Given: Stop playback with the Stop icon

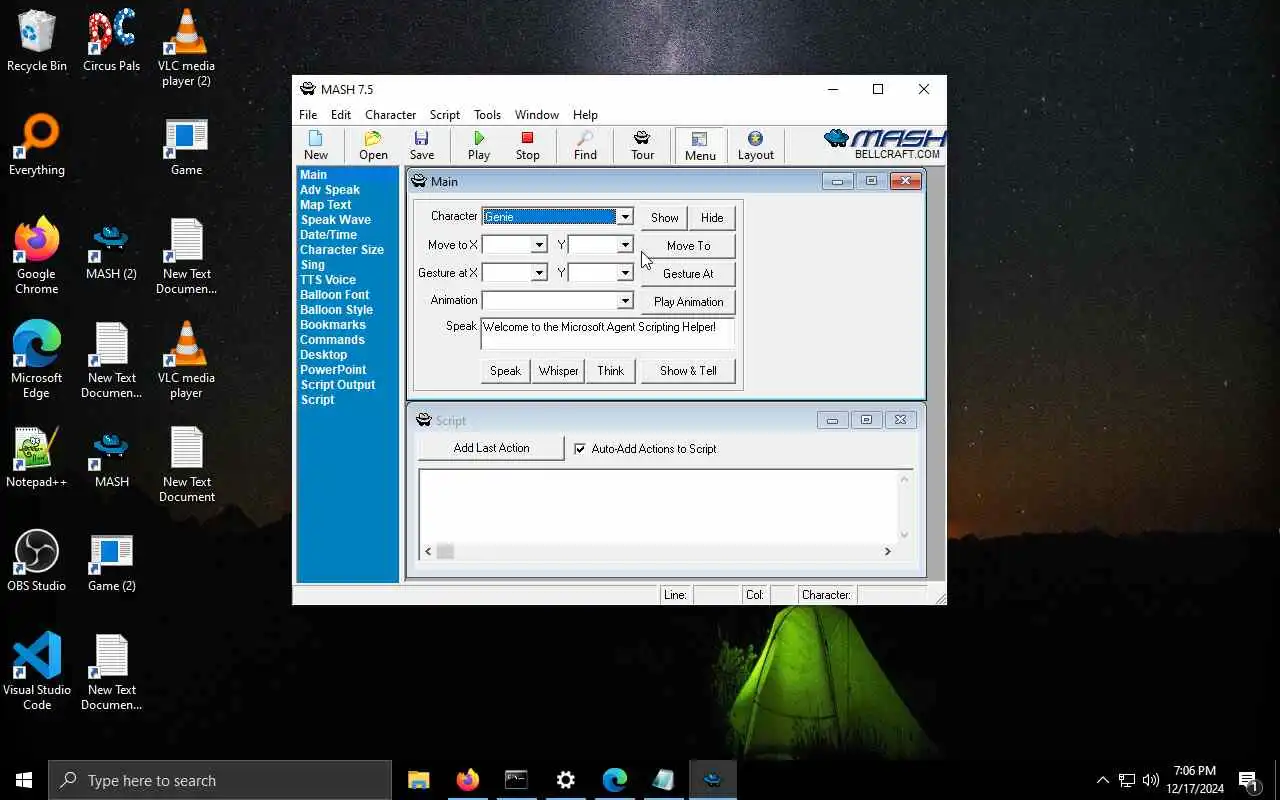Looking at the screenshot, I should coord(527,145).
